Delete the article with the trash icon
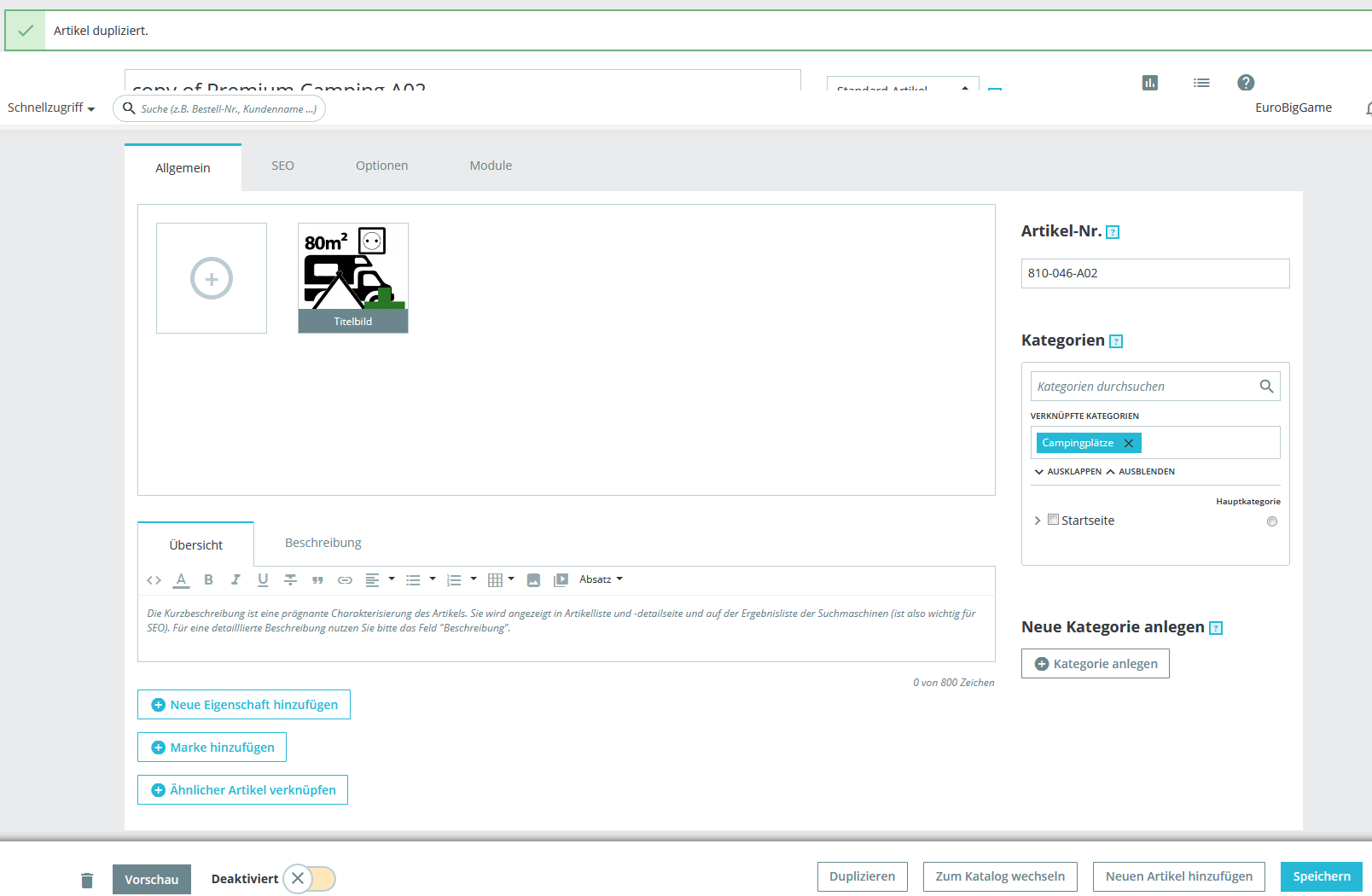This screenshot has width=1372, height=896. [x=87, y=880]
